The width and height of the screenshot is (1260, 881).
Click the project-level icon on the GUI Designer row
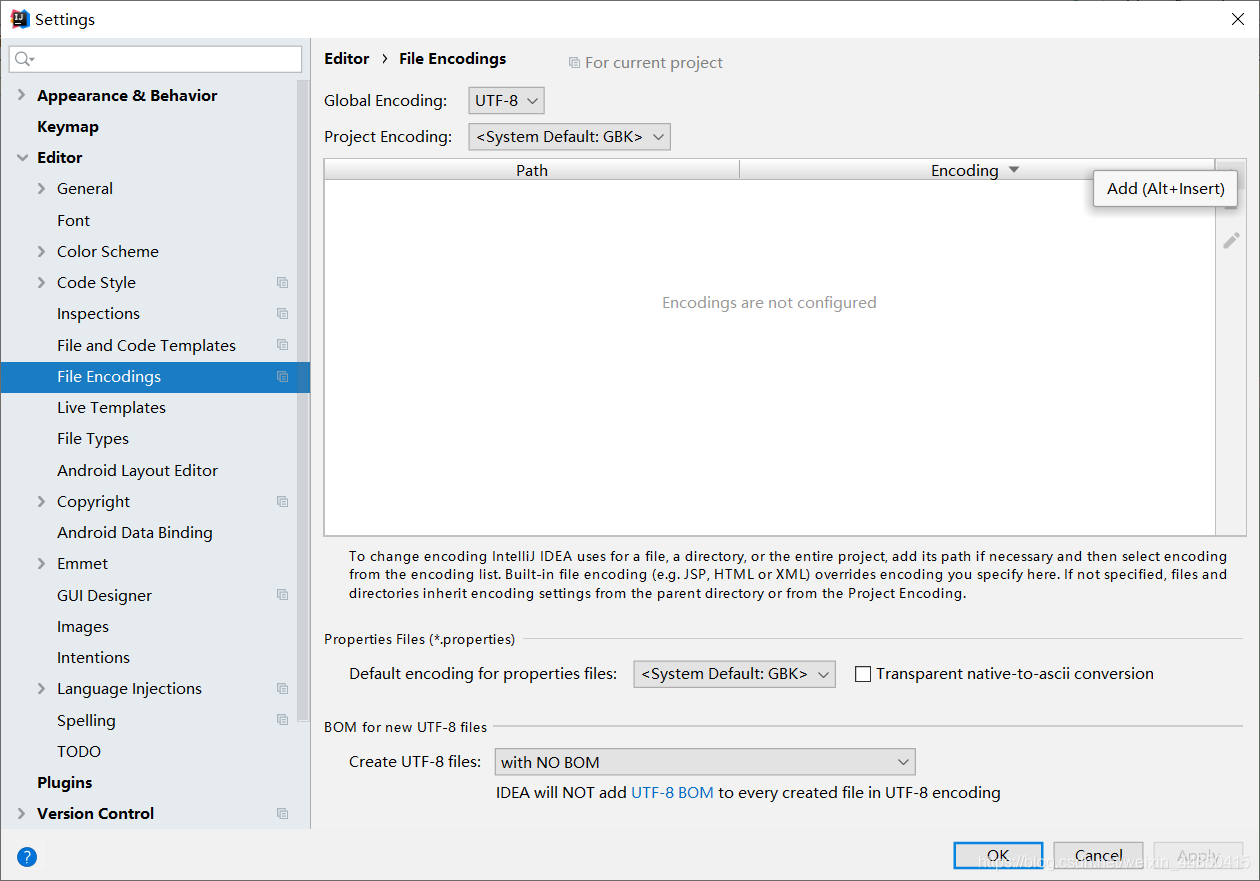pyautogui.click(x=282, y=595)
